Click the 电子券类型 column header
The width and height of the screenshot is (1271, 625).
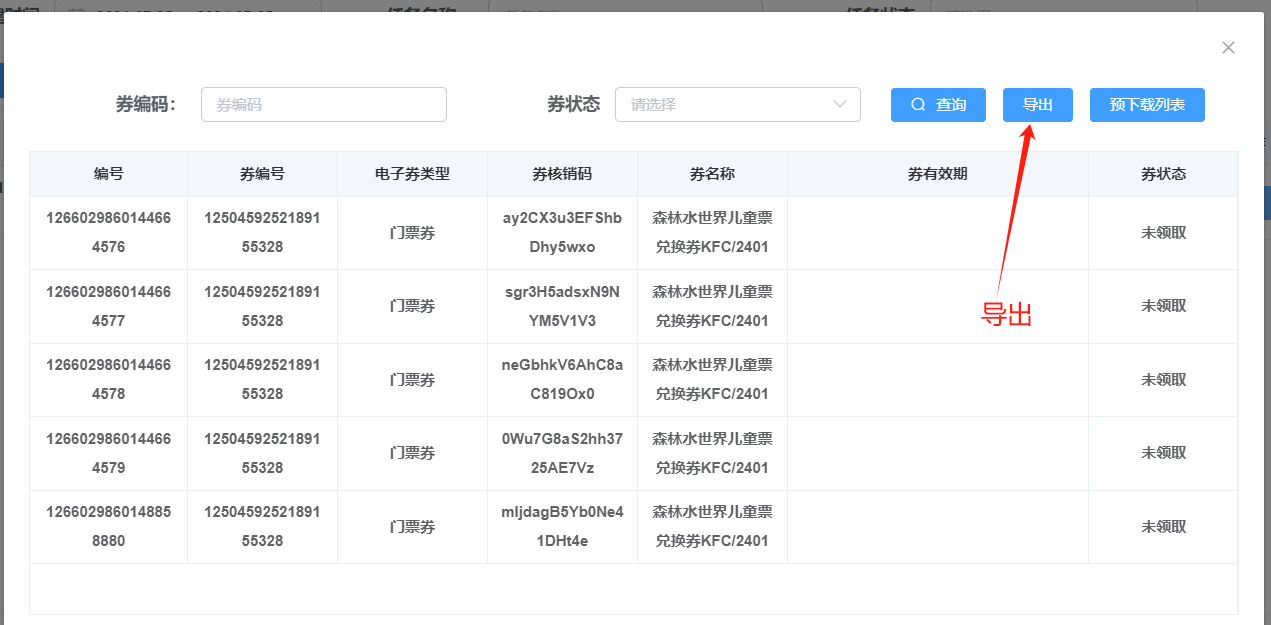[412, 174]
